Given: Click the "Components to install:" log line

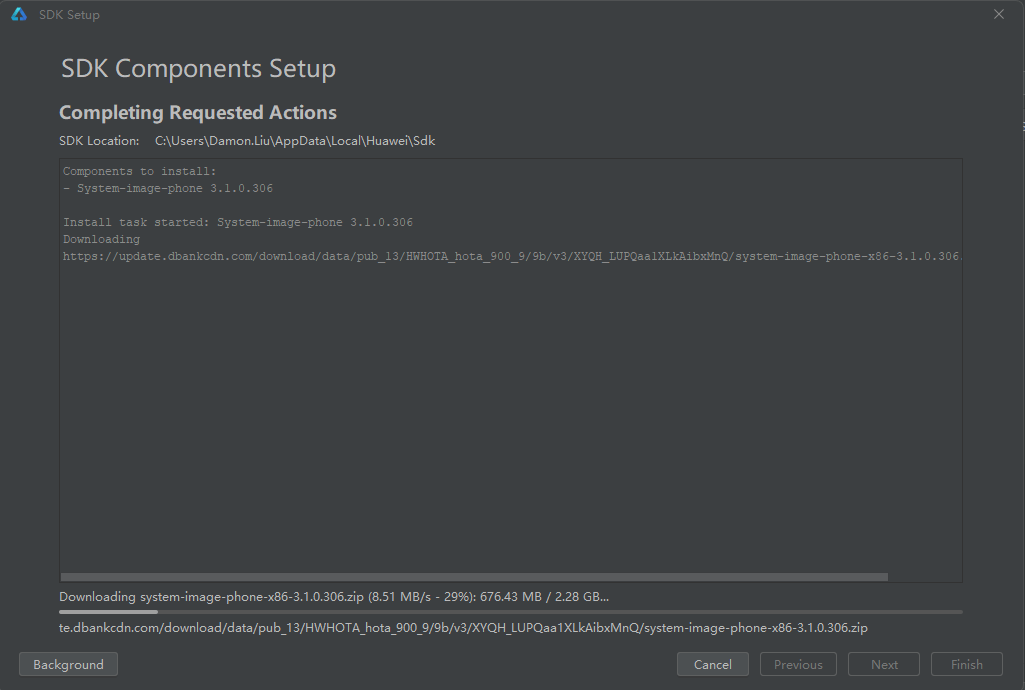Looking at the screenshot, I should click(139, 171).
